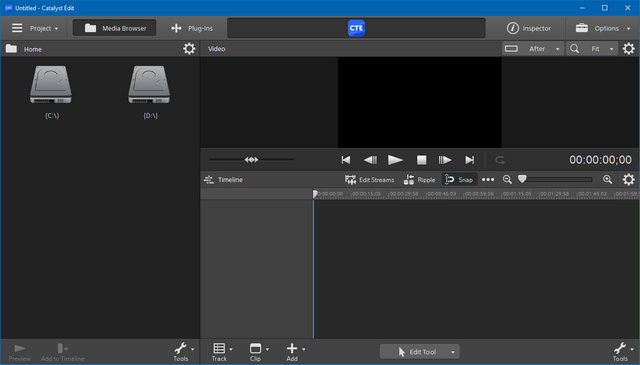Open the Fit zoom level dropdown

[x=602, y=49]
